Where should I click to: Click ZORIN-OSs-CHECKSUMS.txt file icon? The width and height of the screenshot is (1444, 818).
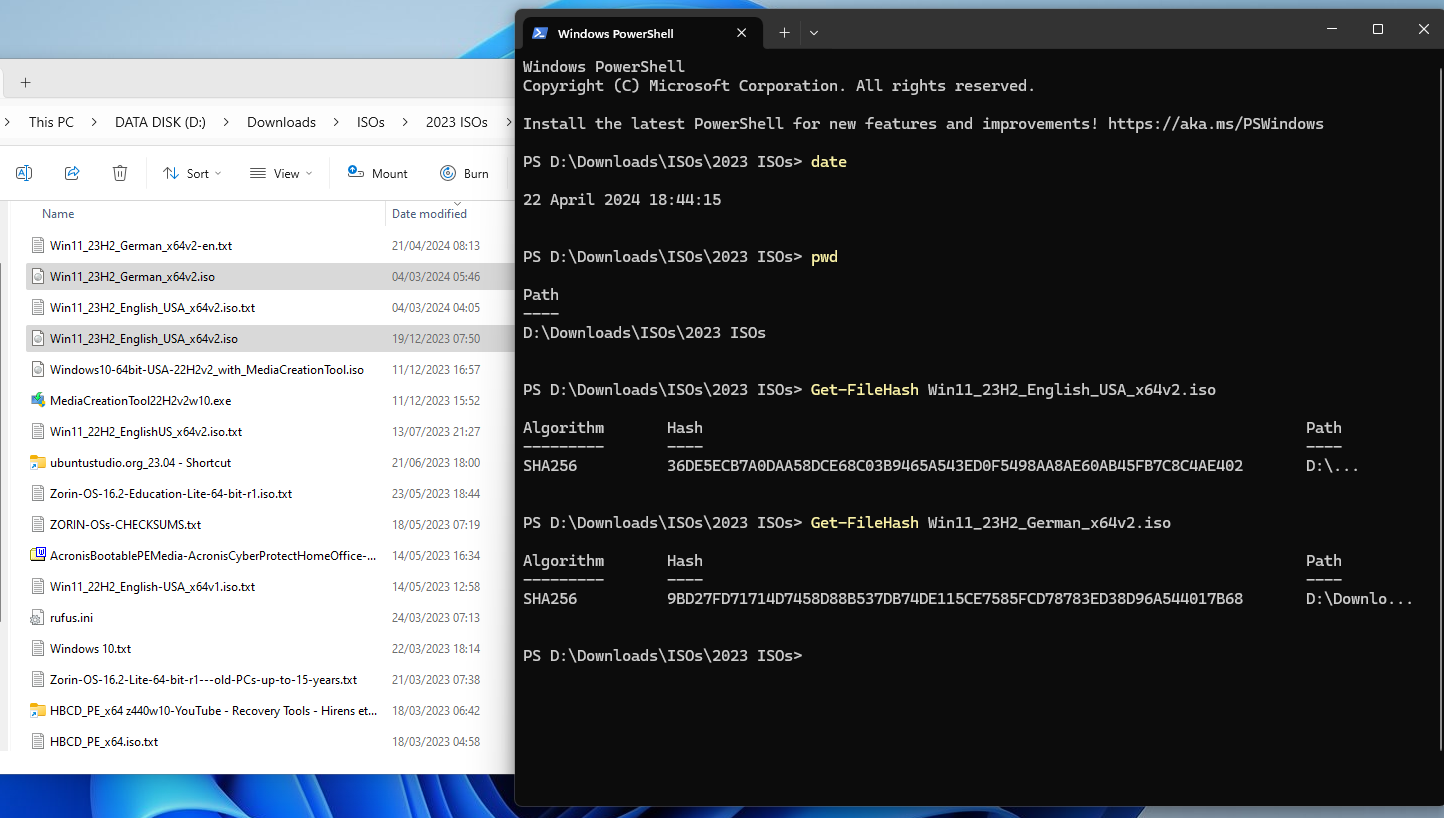38,524
